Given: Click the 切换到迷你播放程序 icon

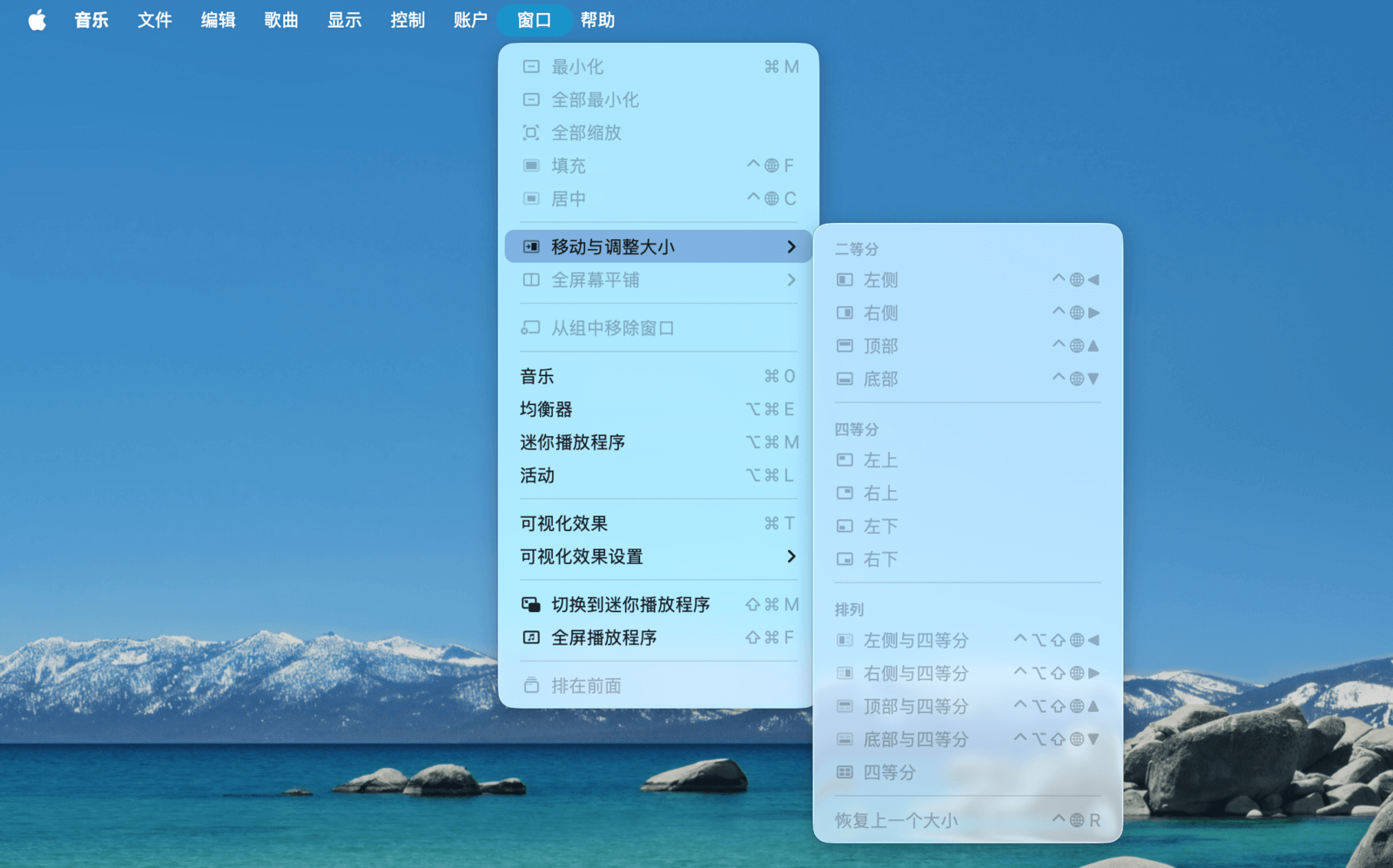Looking at the screenshot, I should pyautogui.click(x=530, y=604).
